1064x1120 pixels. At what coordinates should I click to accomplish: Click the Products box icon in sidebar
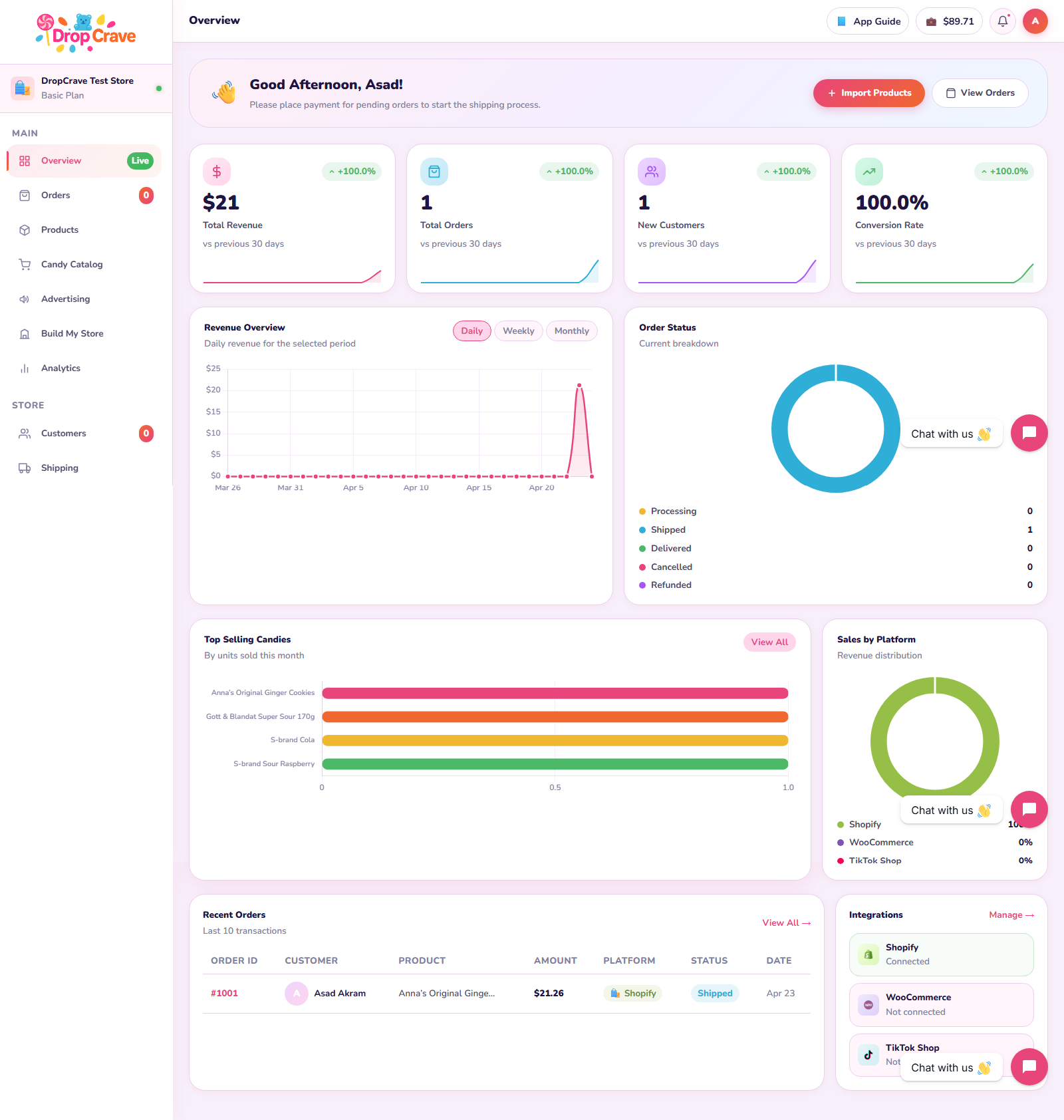[25, 230]
